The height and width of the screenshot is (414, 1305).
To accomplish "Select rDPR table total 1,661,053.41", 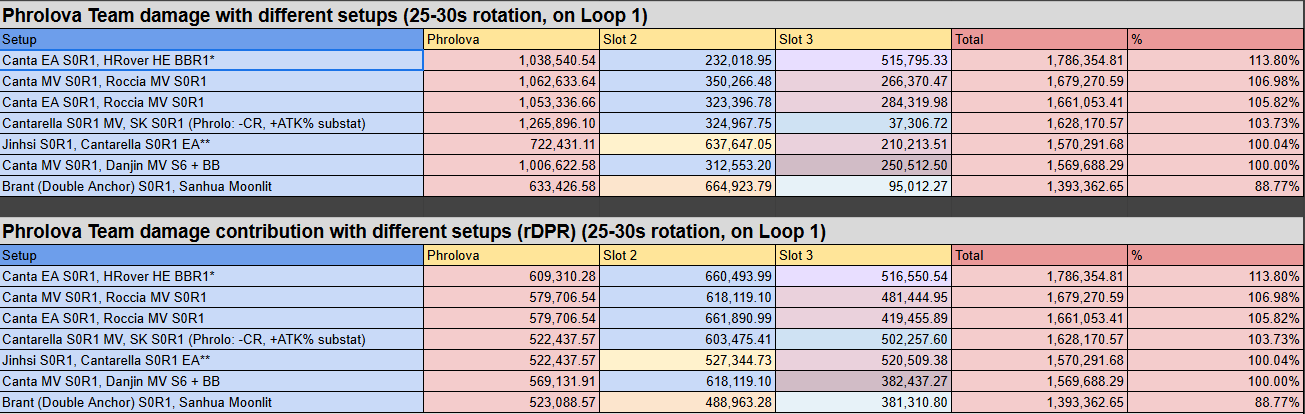I will point(1040,319).
